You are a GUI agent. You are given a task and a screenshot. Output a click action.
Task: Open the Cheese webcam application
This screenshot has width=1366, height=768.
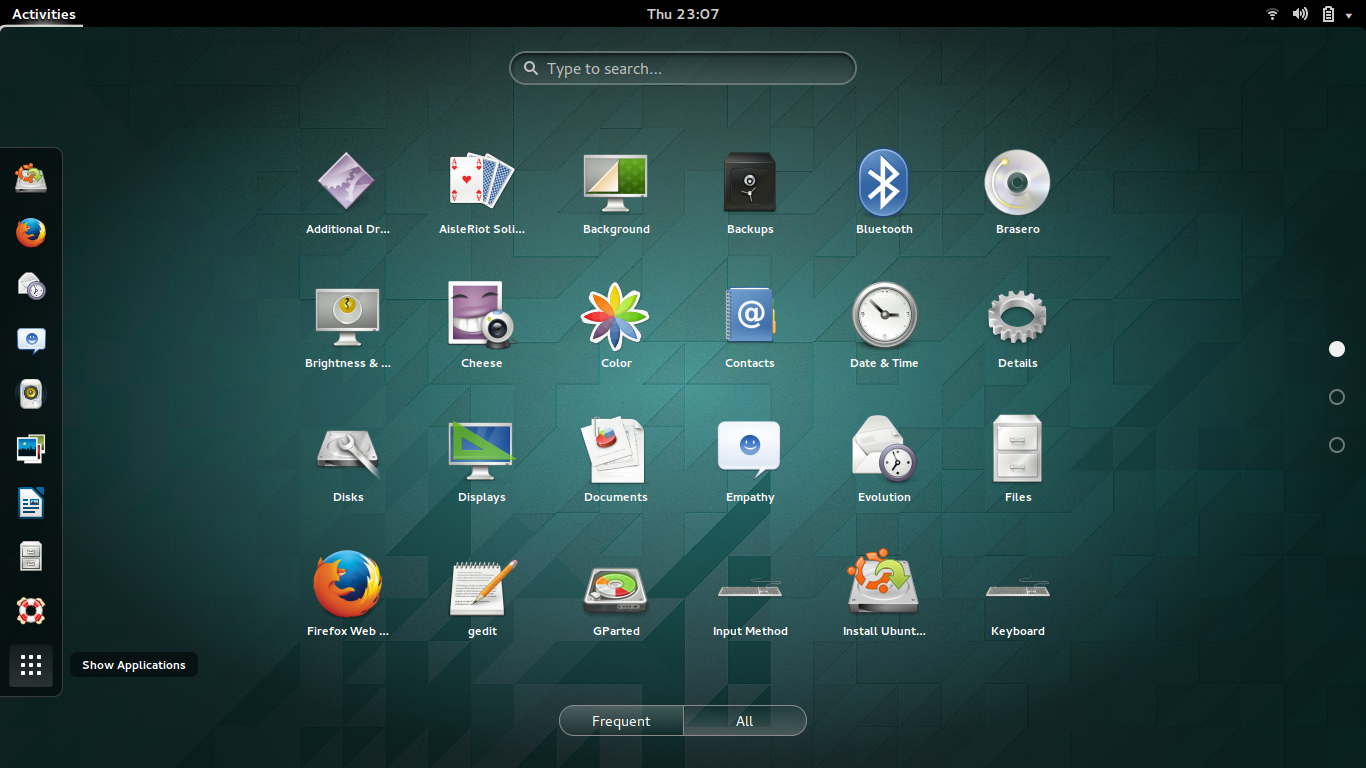[x=481, y=317]
